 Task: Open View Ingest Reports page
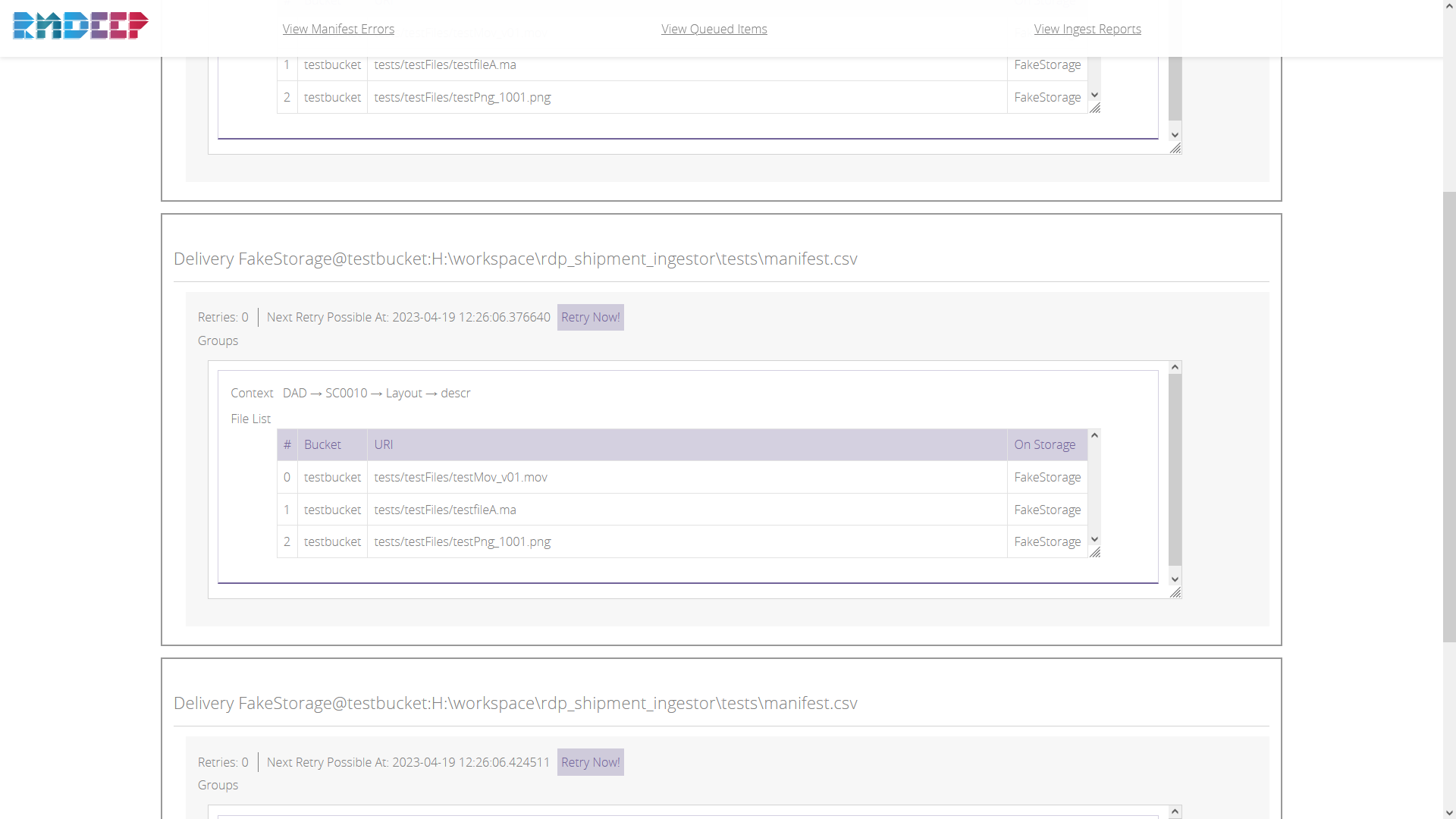coord(1087,29)
